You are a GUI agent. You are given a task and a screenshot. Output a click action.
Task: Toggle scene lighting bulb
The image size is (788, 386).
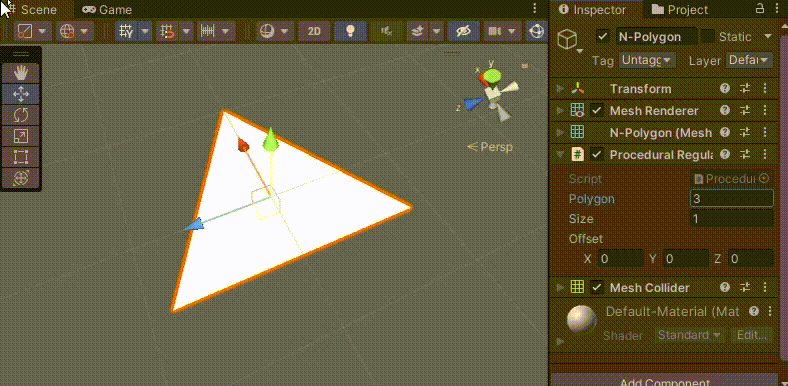[351, 31]
